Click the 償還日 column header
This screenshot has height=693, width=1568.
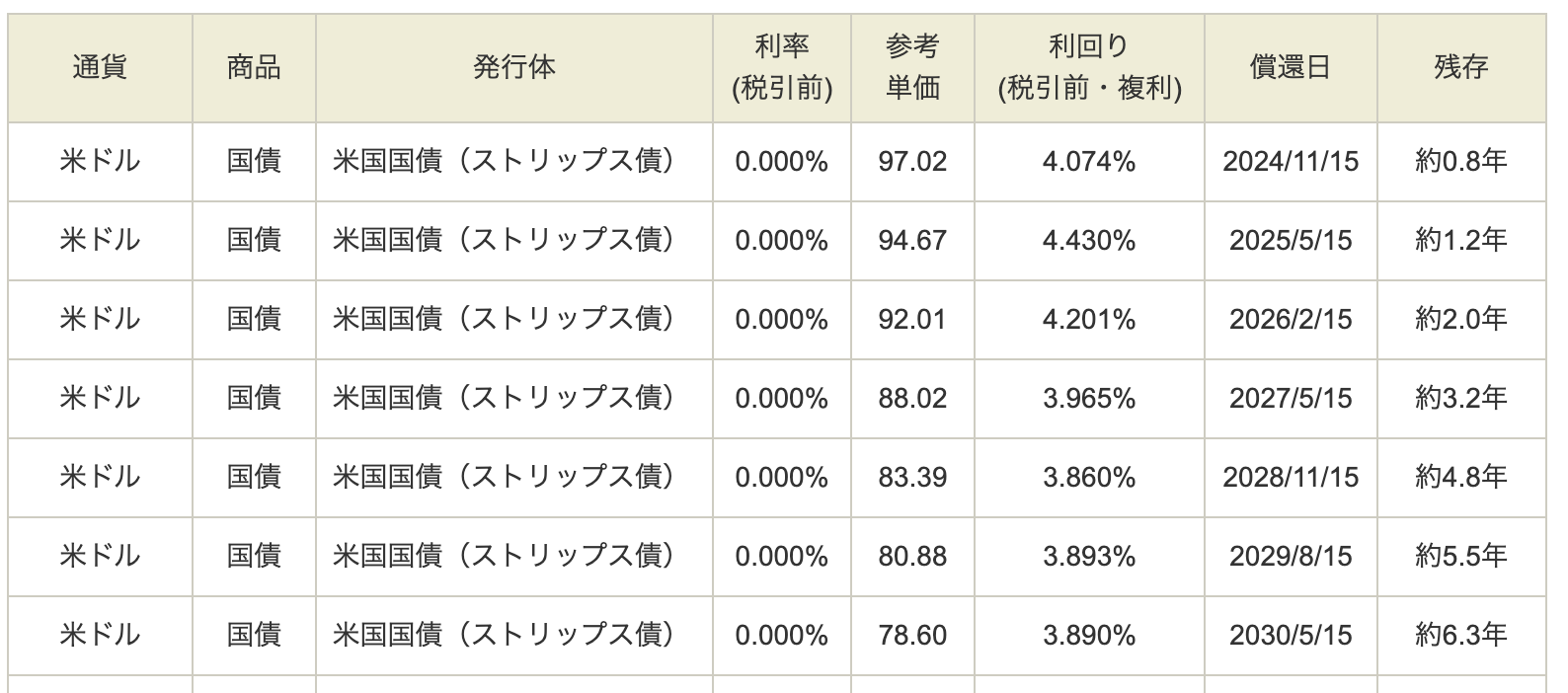(1291, 68)
